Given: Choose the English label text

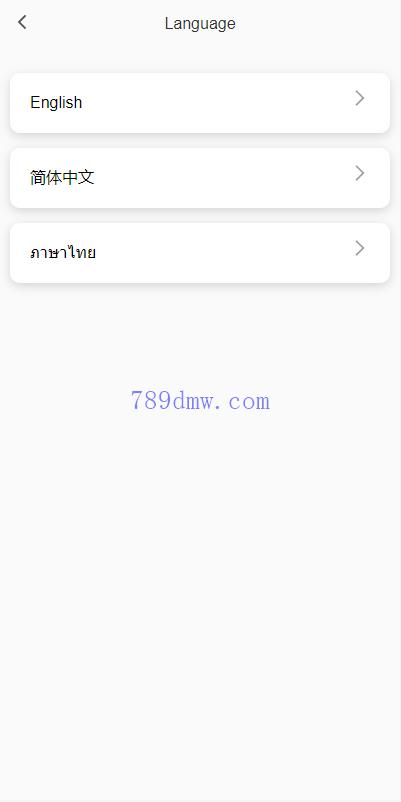Looking at the screenshot, I should coord(56,102).
